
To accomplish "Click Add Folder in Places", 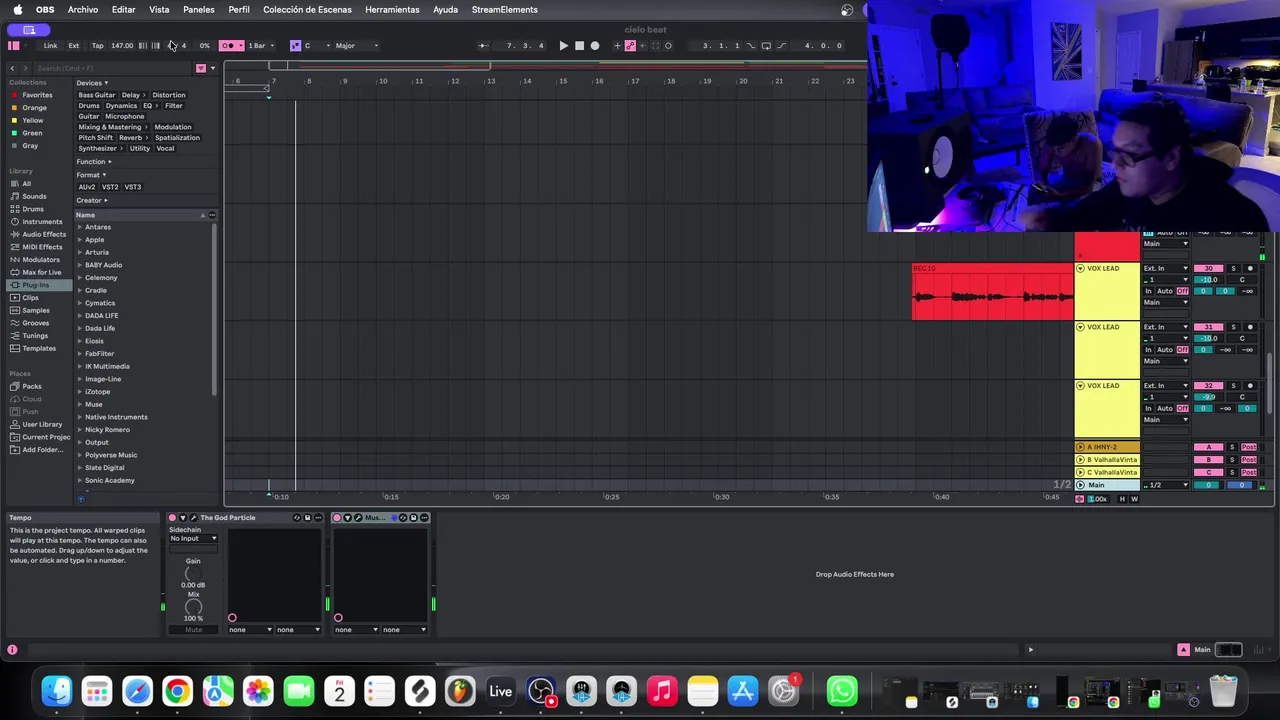I will tap(42, 450).
